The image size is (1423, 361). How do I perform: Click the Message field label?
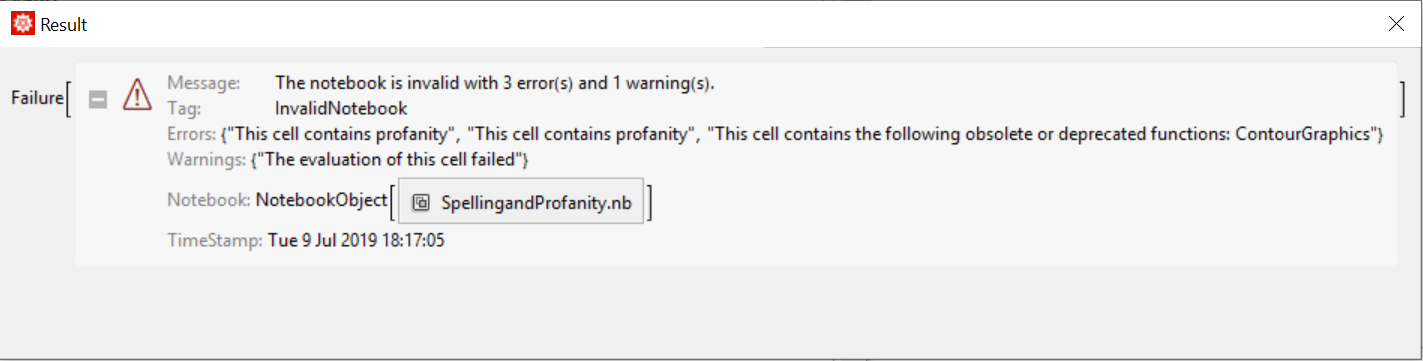point(204,83)
